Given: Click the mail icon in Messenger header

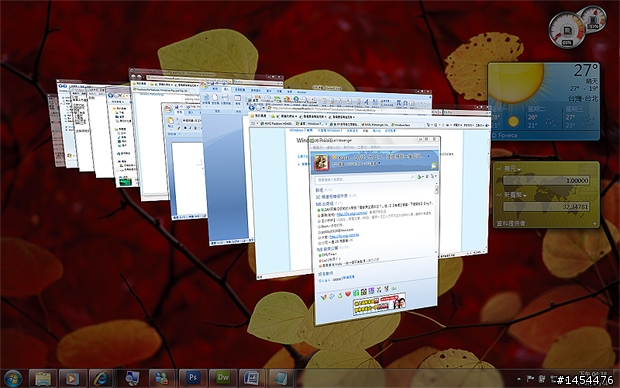Looking at the screenshot, I should pos(434,165).
